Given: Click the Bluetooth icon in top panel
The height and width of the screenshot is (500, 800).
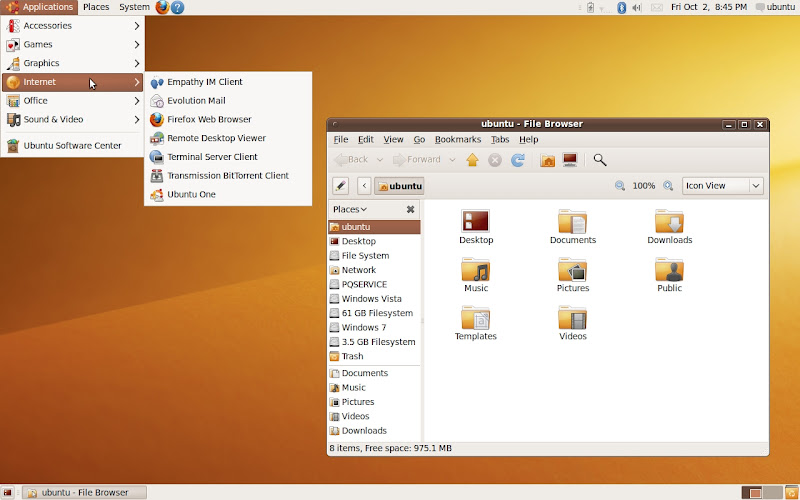Looking at the screenshot, I should (x=621, y=7).
